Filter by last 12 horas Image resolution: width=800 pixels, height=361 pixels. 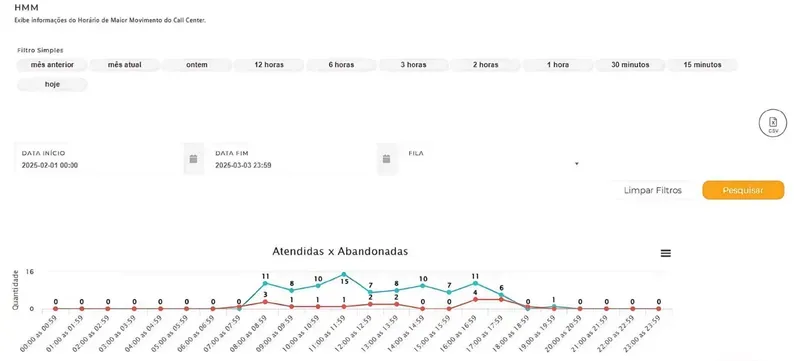point(269,65)
